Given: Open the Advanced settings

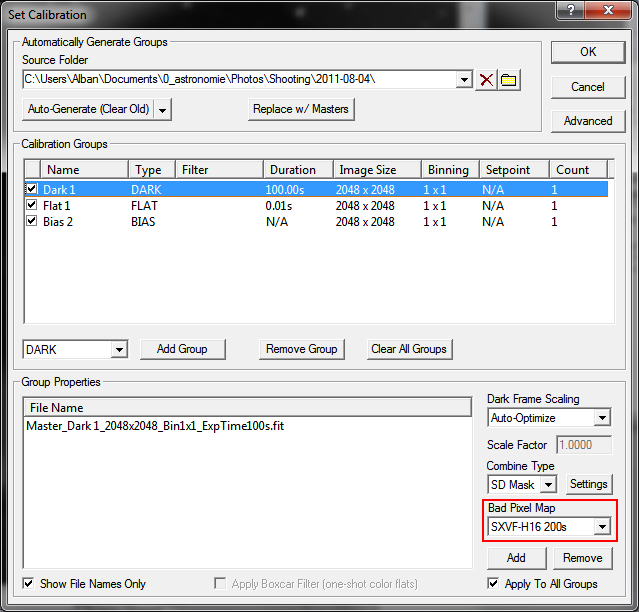Looking at the screenshot, I should pos(588,121).
